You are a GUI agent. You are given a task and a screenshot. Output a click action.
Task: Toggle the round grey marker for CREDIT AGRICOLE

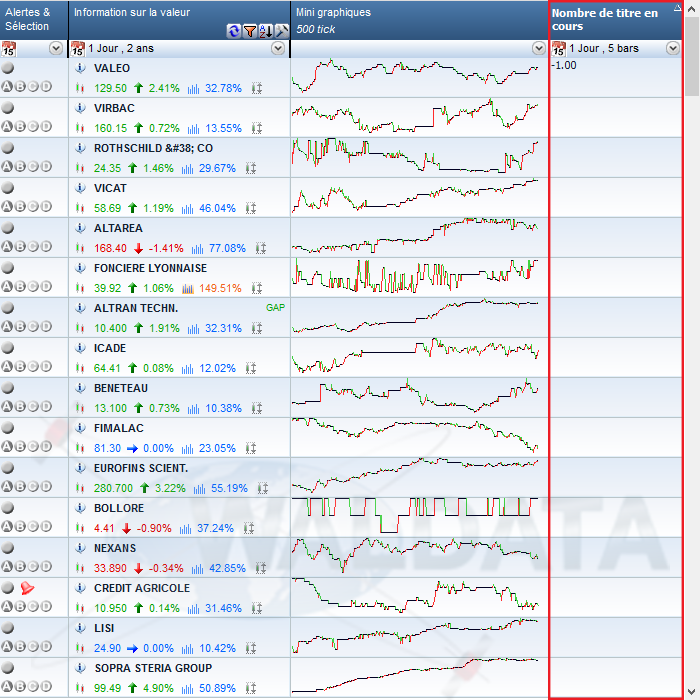click(8, 588)
